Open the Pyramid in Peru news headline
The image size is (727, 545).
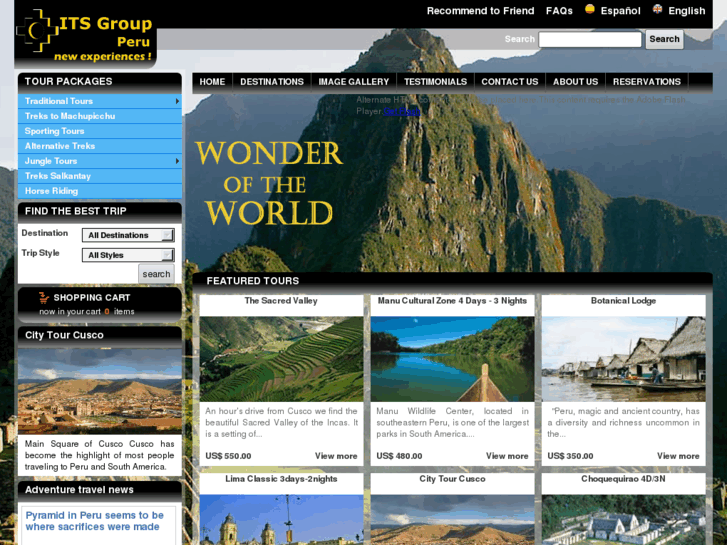(95, 521)
